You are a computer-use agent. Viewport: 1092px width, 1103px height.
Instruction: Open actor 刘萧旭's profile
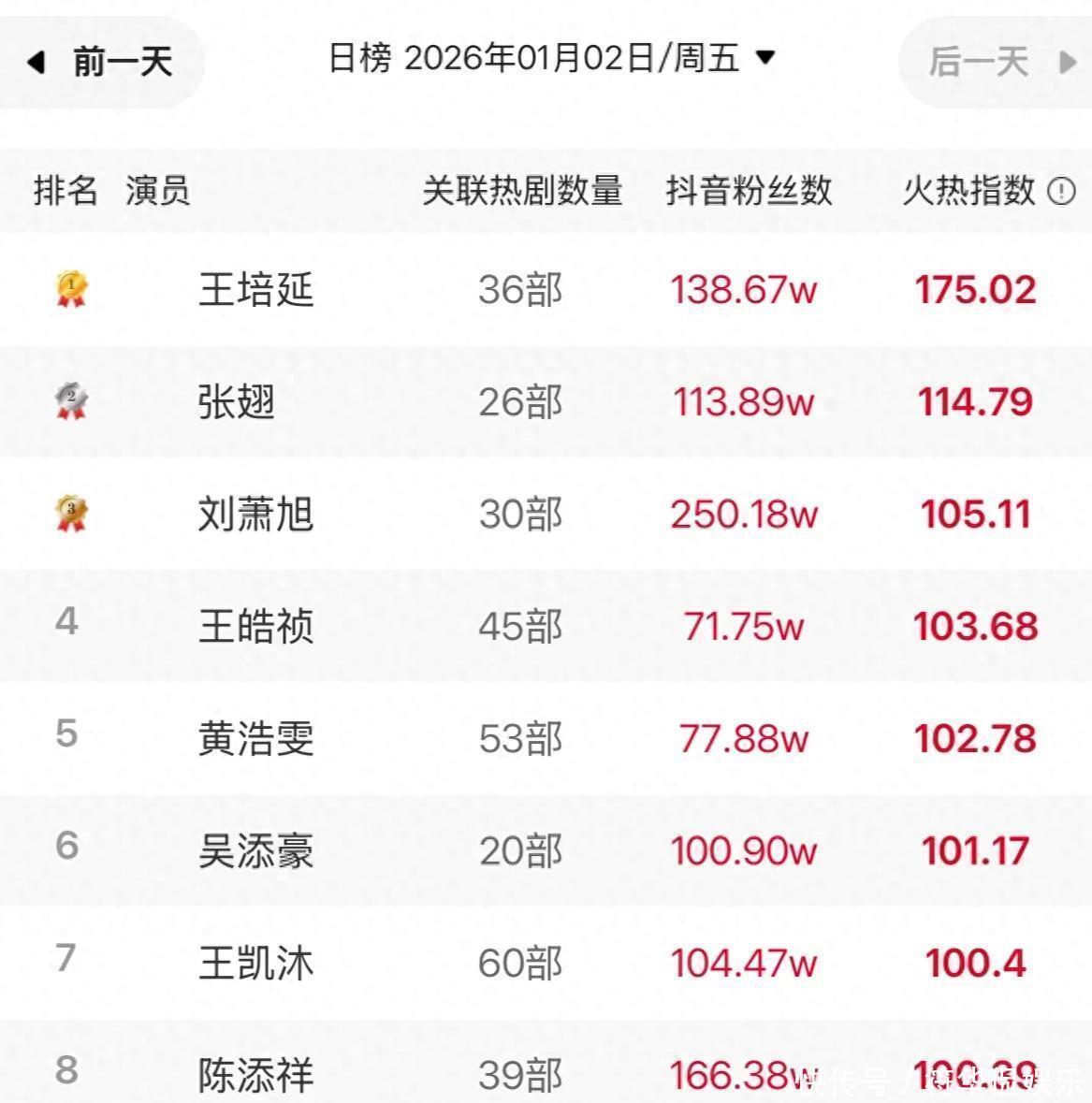click(x=255, y=514)
